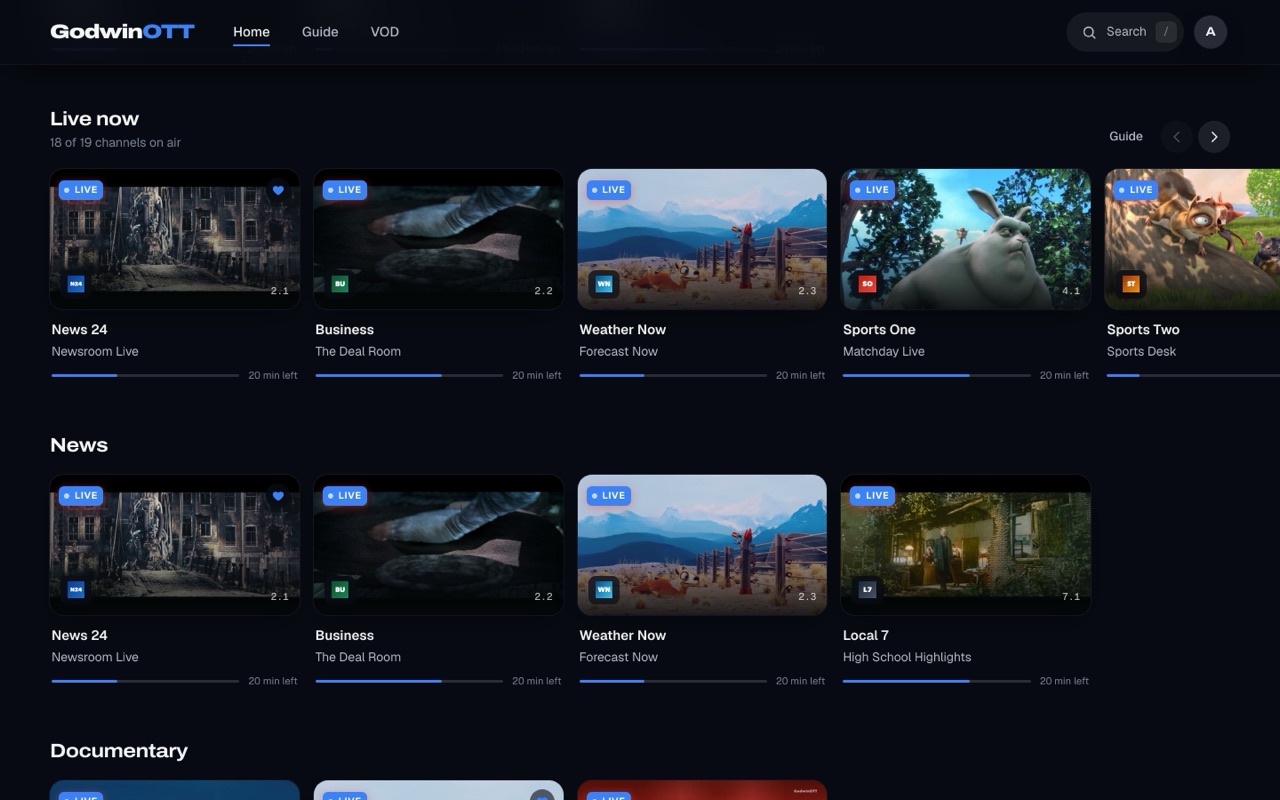Open the Local 7 thumbnail
The image size is (1280, 800).
[966, 545]
